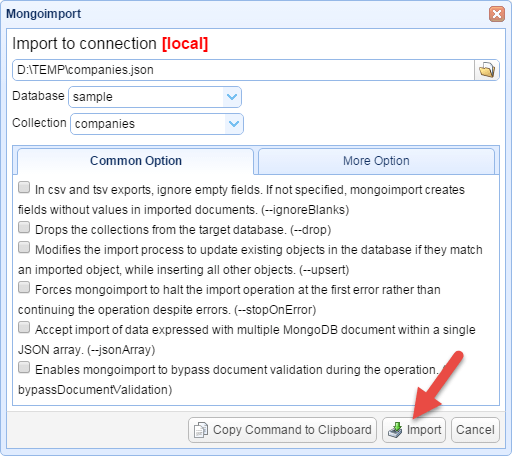Tick the --jsonArray checkbox
Image resolution: width=512 pixels, height=456 pixels.
tap(24, 327)
